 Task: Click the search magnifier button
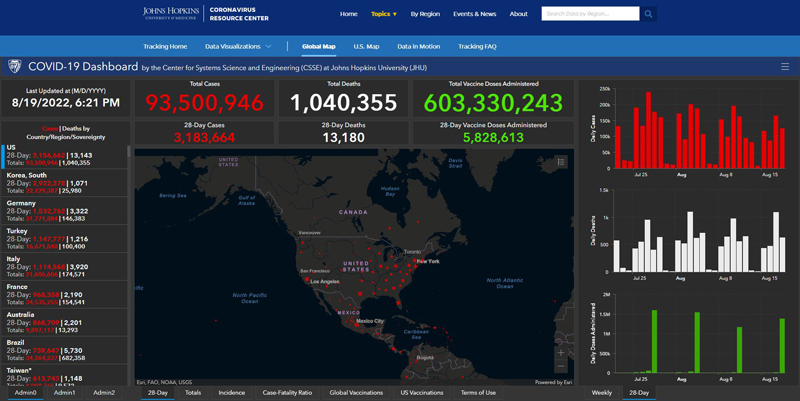(648, 14)
